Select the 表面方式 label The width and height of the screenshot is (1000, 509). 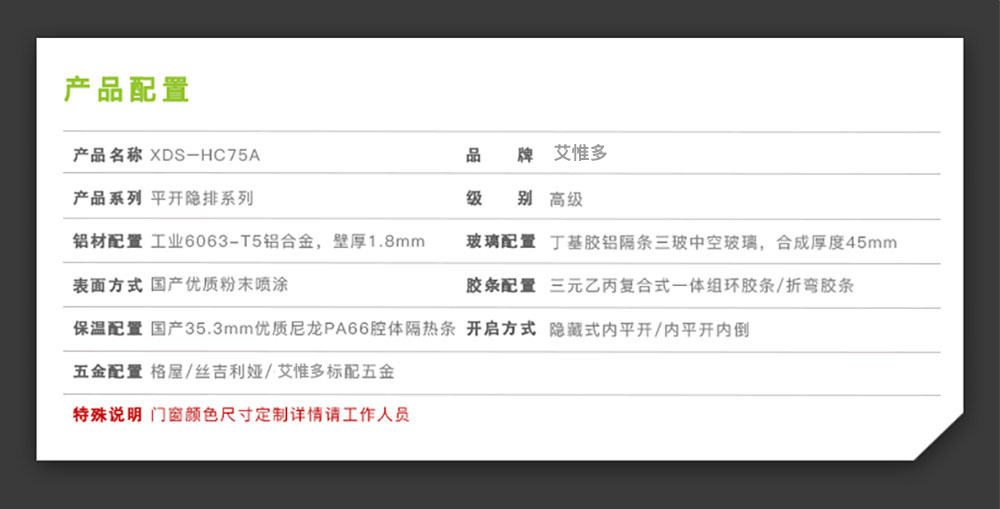(108, 285)
